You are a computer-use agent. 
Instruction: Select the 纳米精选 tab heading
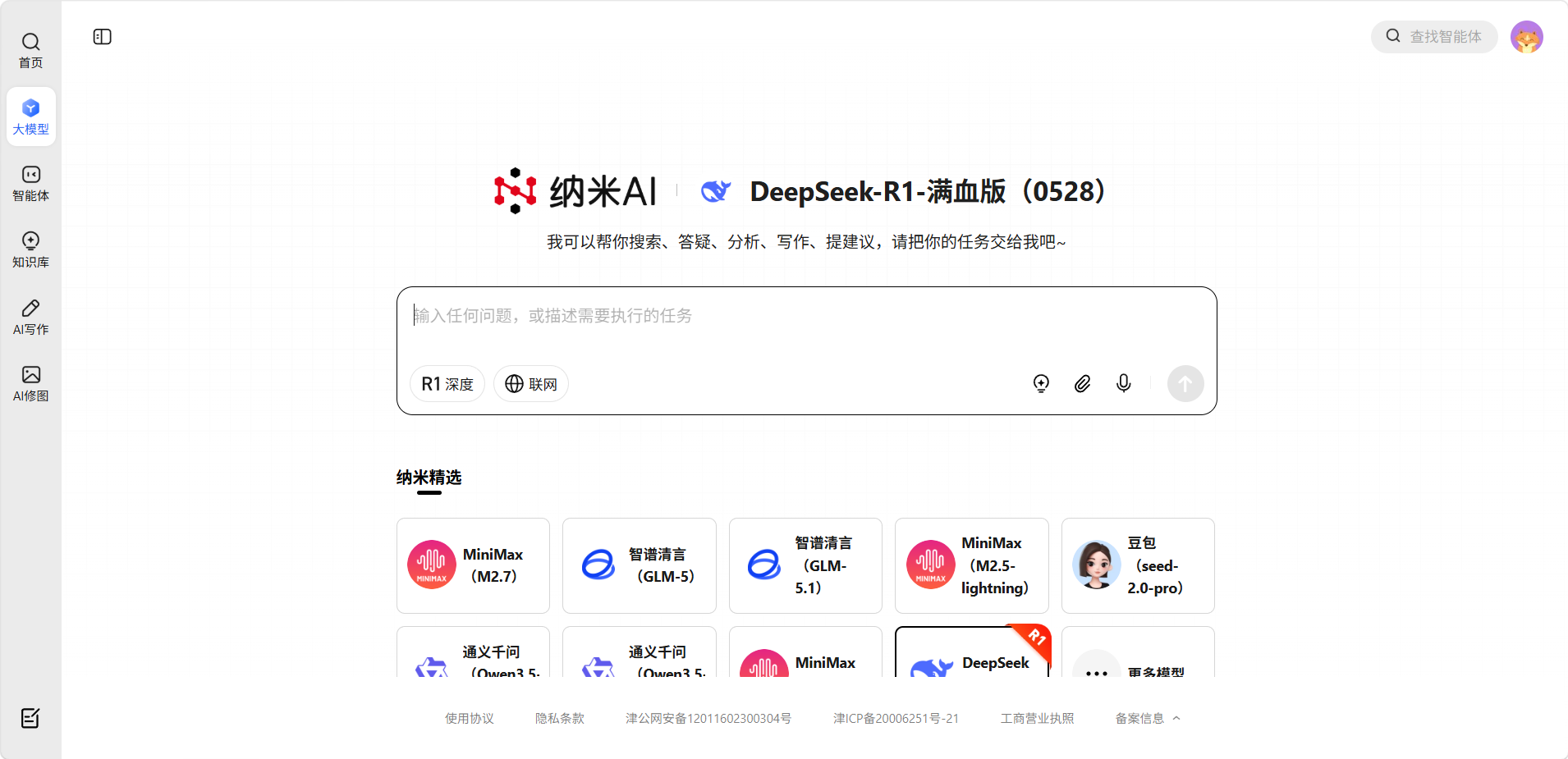(429, 478)
